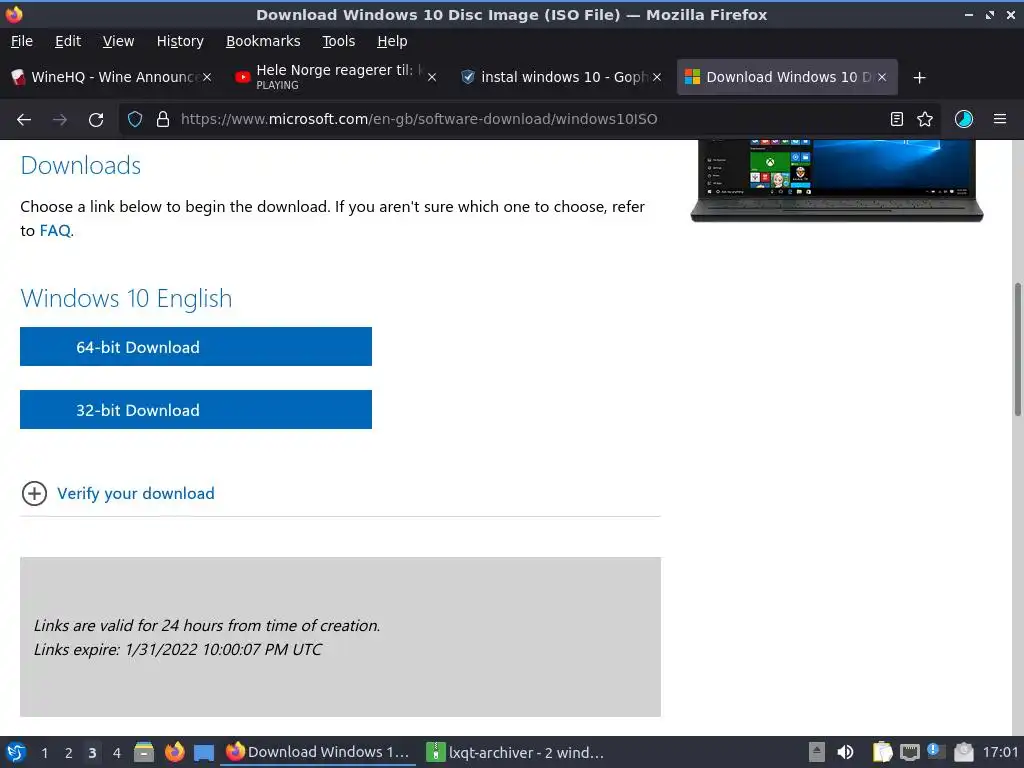Start the 64-bit Download
The image size is (1024, 768).
[x=196, y=347]
